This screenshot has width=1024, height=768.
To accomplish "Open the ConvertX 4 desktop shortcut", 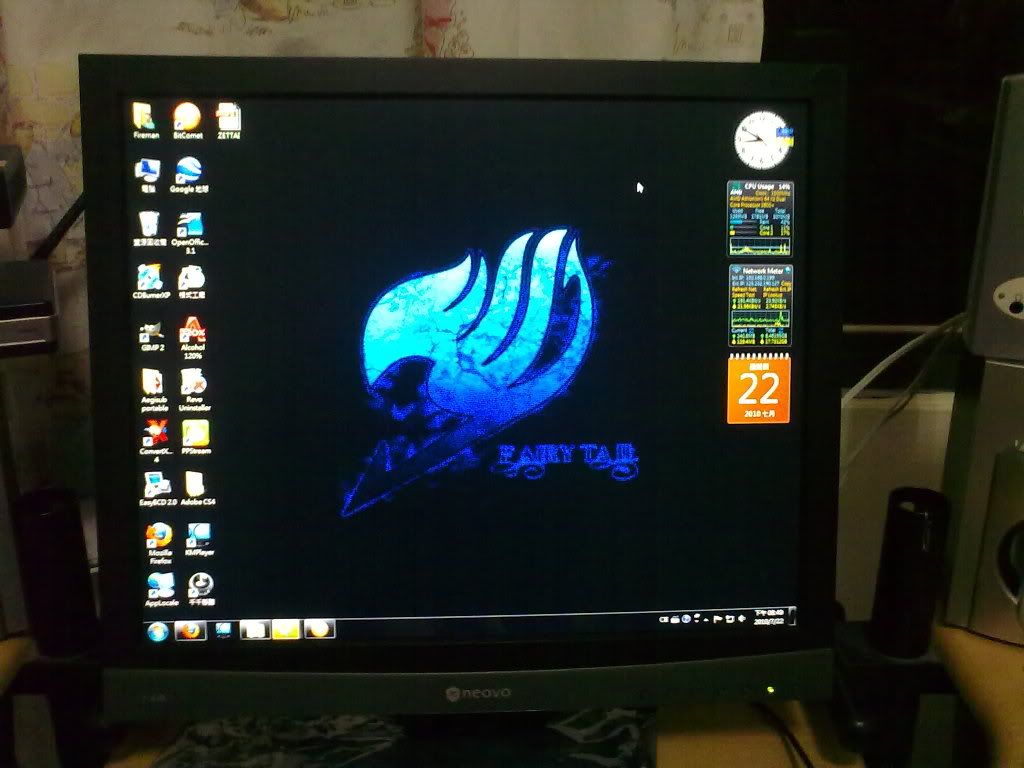I will [155, 441].
